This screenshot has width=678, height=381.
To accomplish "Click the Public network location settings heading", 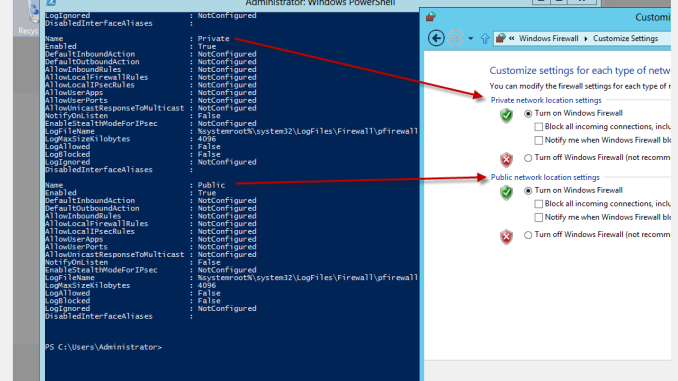I will pyautogui.click(x=545, y=177).
